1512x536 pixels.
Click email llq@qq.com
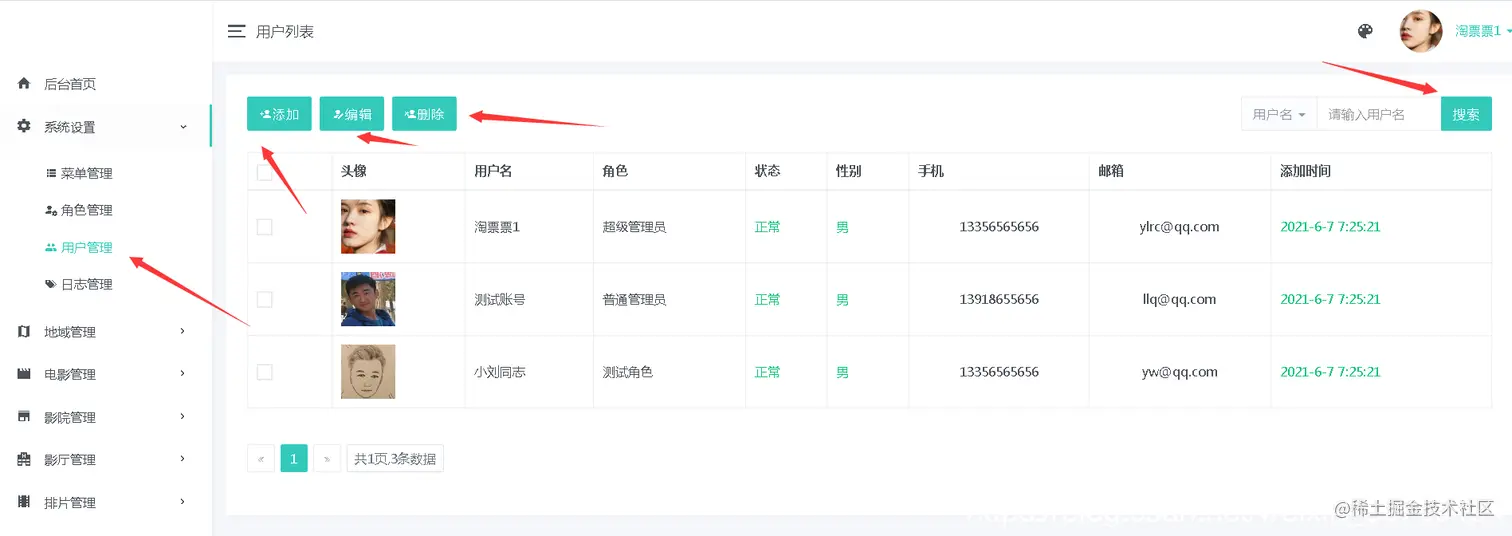[x=1179, y=299]
